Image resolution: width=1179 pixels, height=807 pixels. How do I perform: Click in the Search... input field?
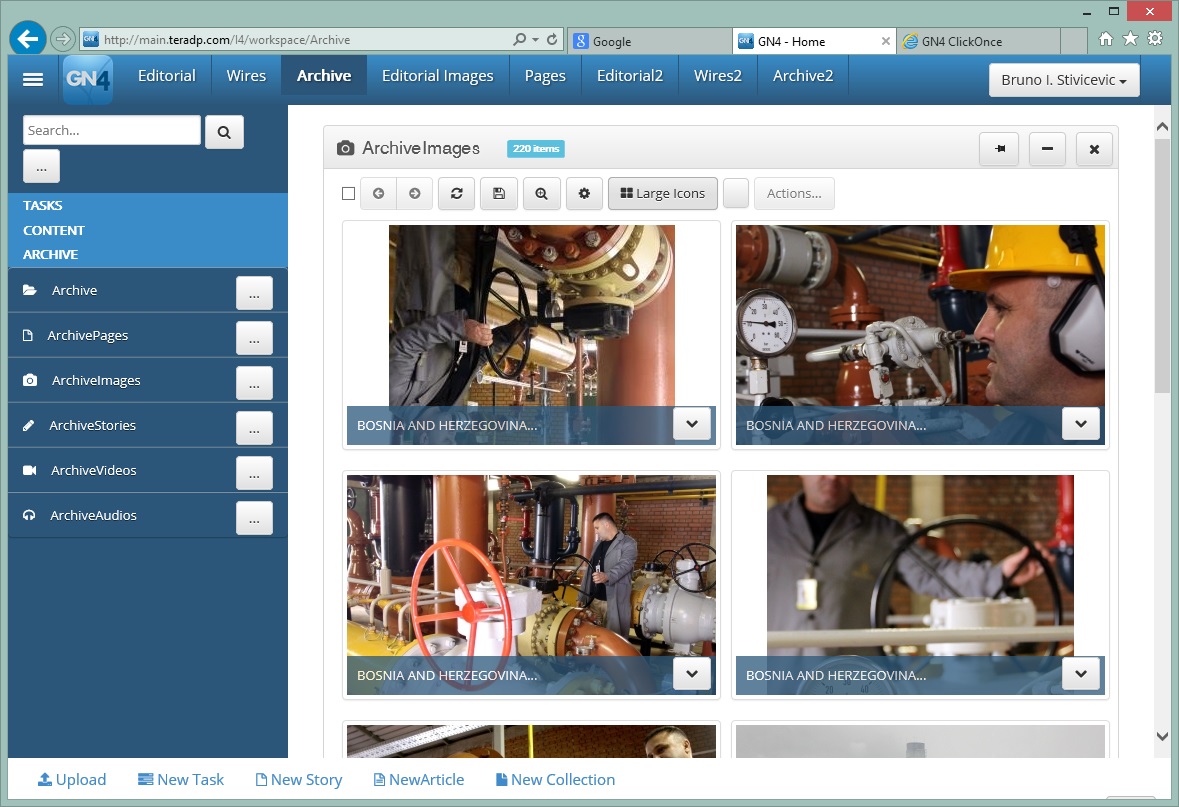112,130
